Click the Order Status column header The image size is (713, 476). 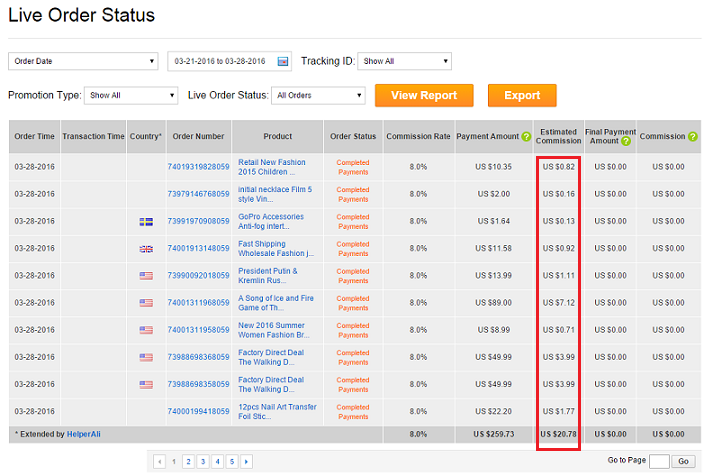tap(353, 136)
